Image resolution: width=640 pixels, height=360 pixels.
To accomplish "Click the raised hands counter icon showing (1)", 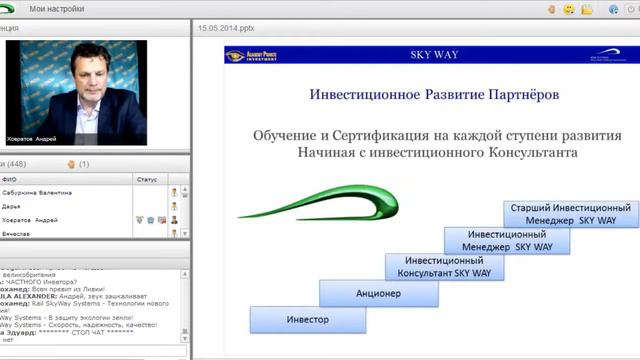I will click(x=72, y=164).
